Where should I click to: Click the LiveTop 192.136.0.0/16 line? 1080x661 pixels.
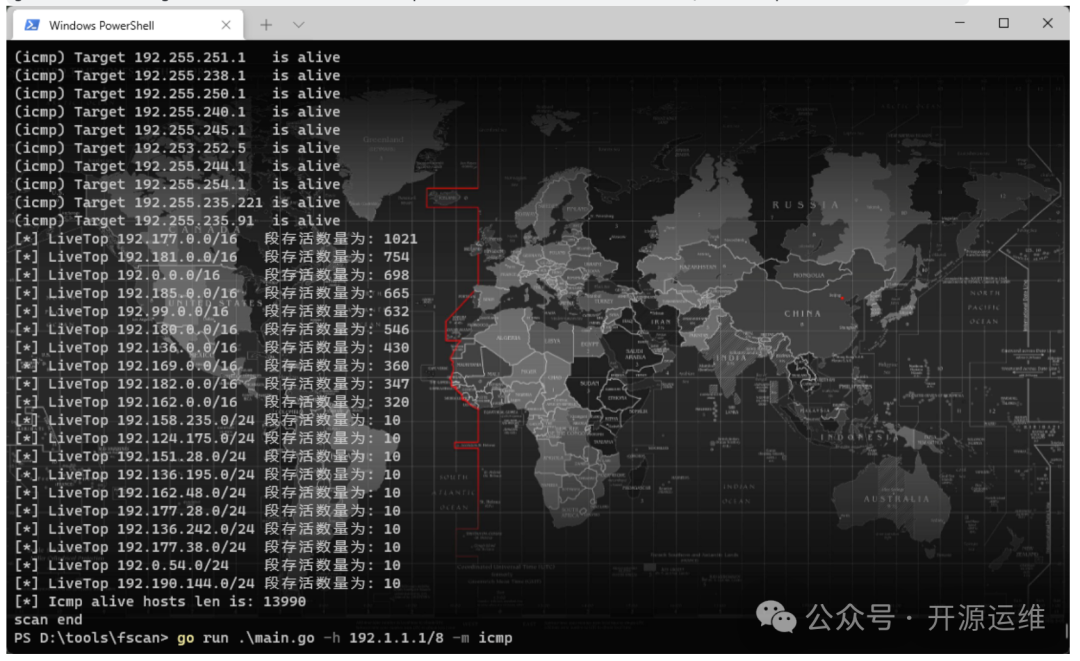[x=211, y=348]
